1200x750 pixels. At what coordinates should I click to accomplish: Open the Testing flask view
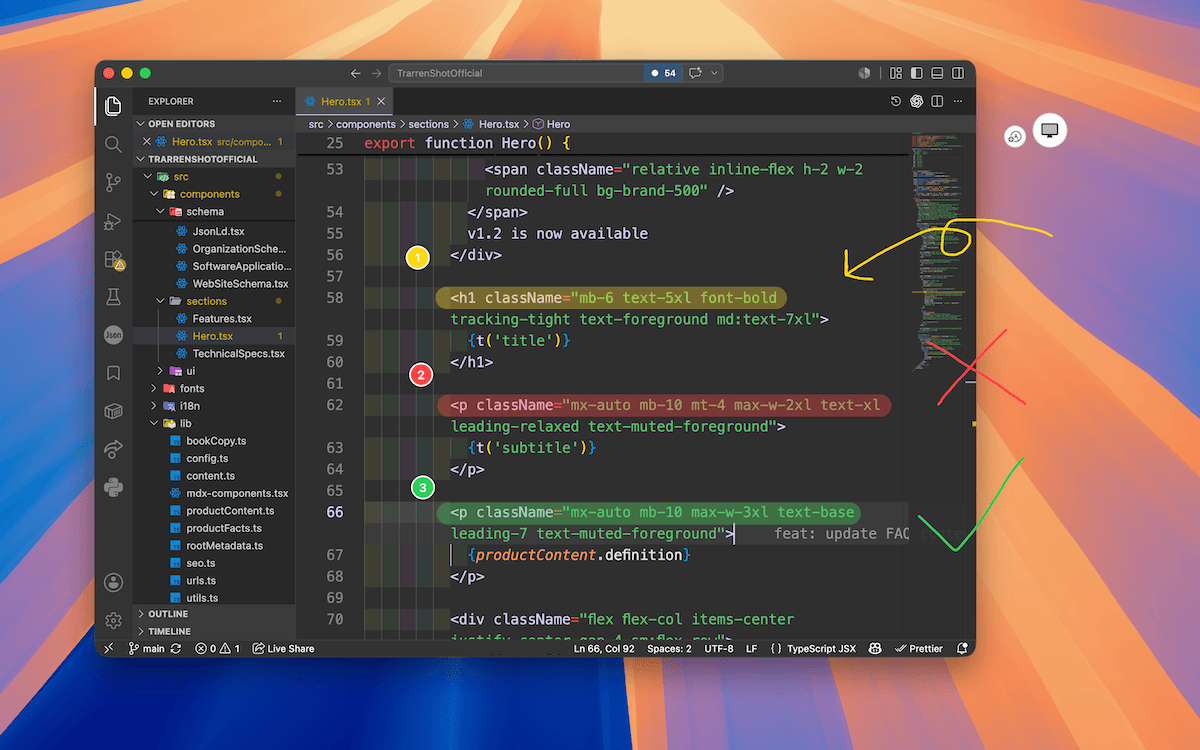click(x=113, y=297)
